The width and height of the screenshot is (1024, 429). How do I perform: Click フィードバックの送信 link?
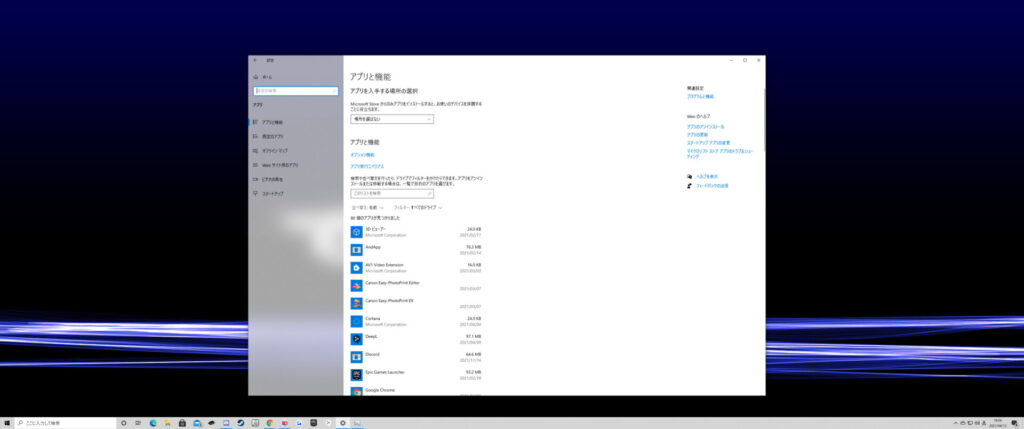coord(712,185)
